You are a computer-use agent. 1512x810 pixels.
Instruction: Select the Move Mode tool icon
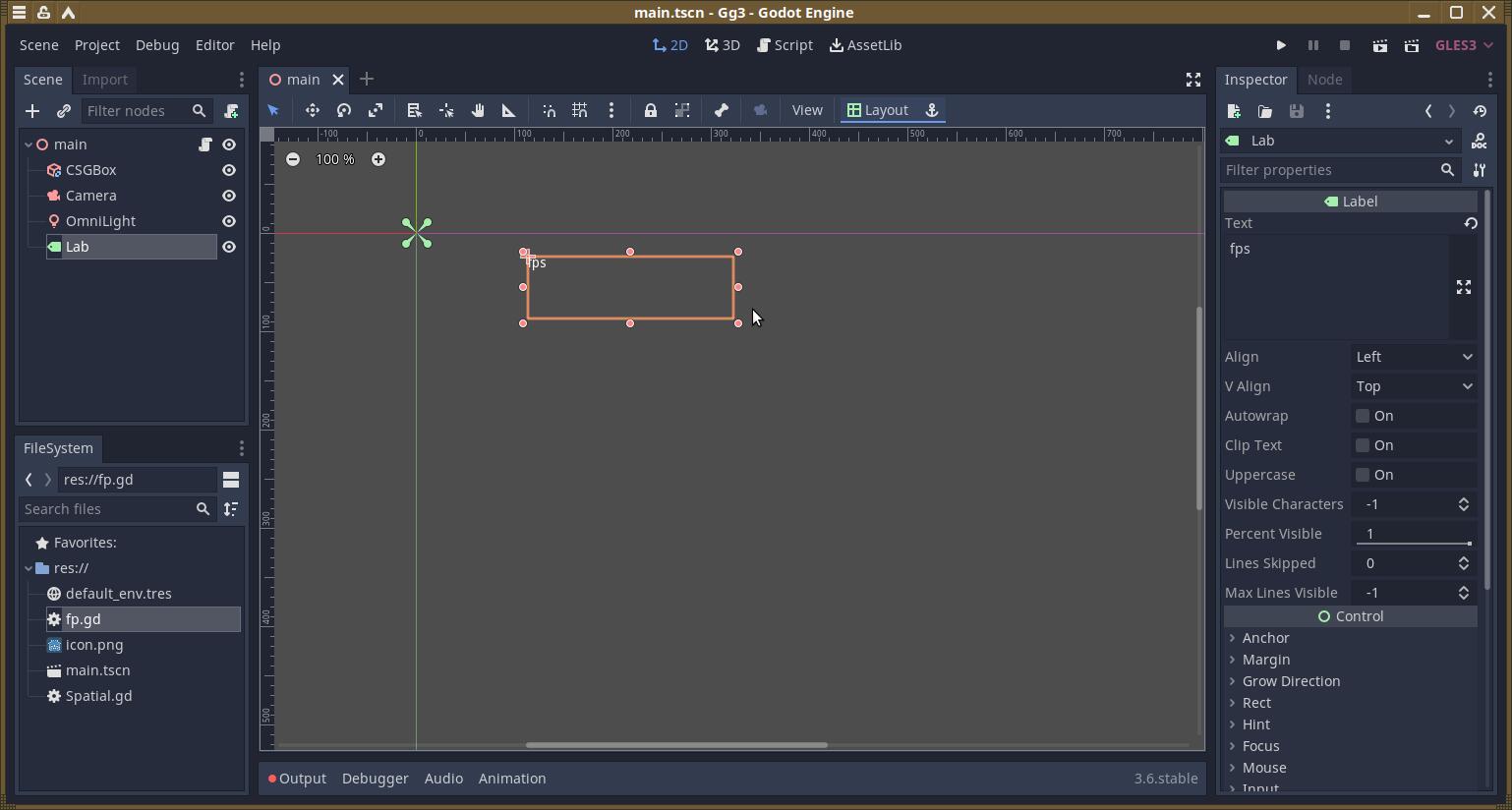(313, 110)
